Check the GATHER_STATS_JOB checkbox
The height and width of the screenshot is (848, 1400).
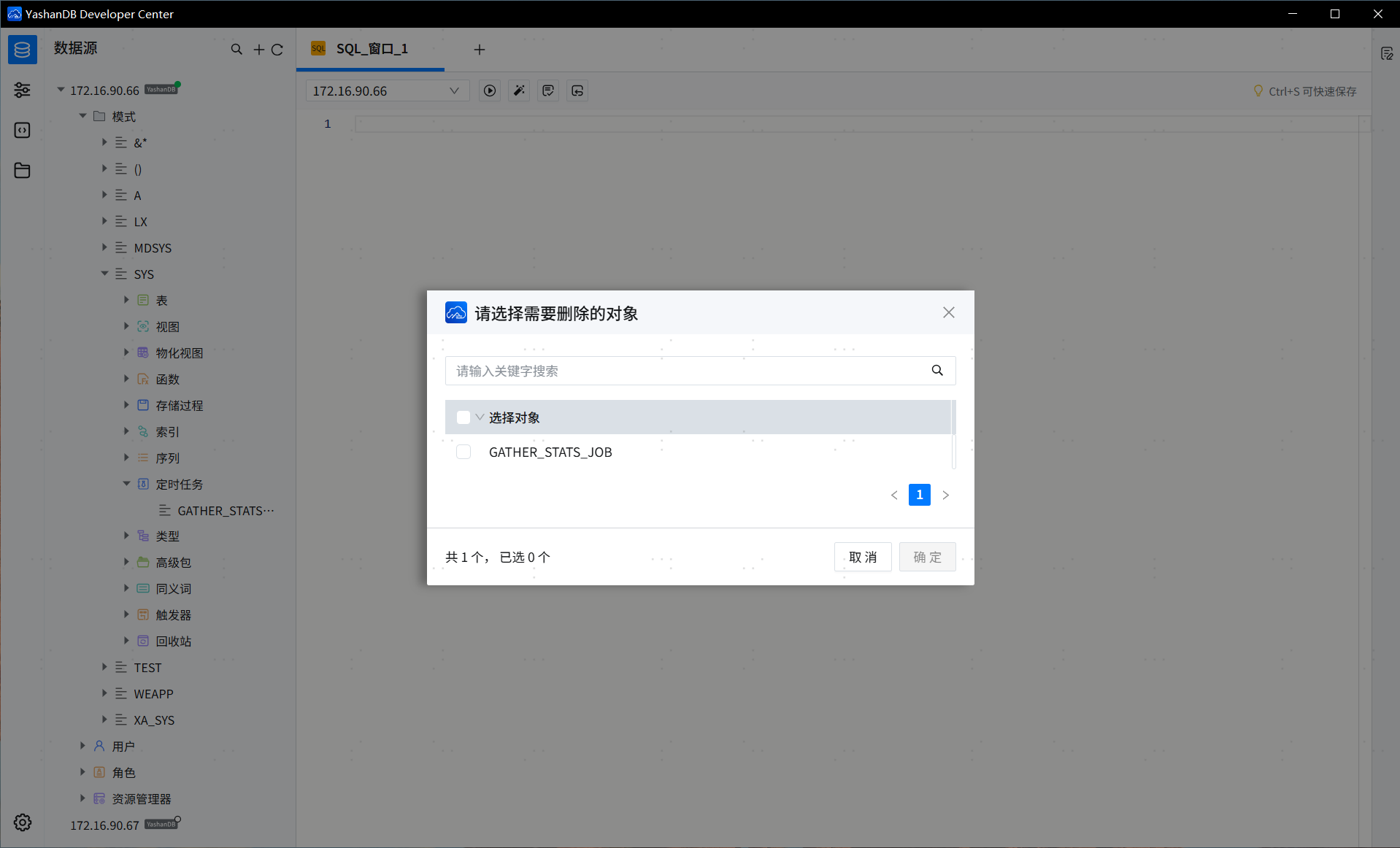click(x=464, y=452)
